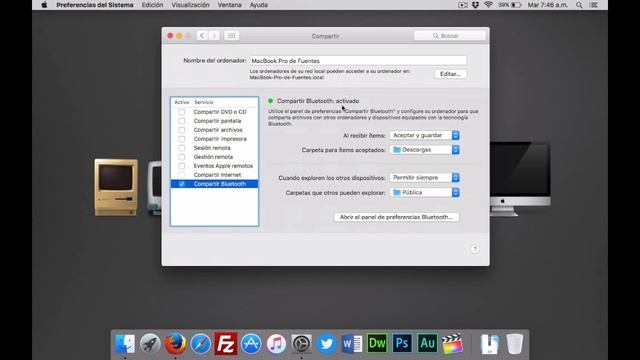Open Spotlight search in menu bar

coord(579,5)
